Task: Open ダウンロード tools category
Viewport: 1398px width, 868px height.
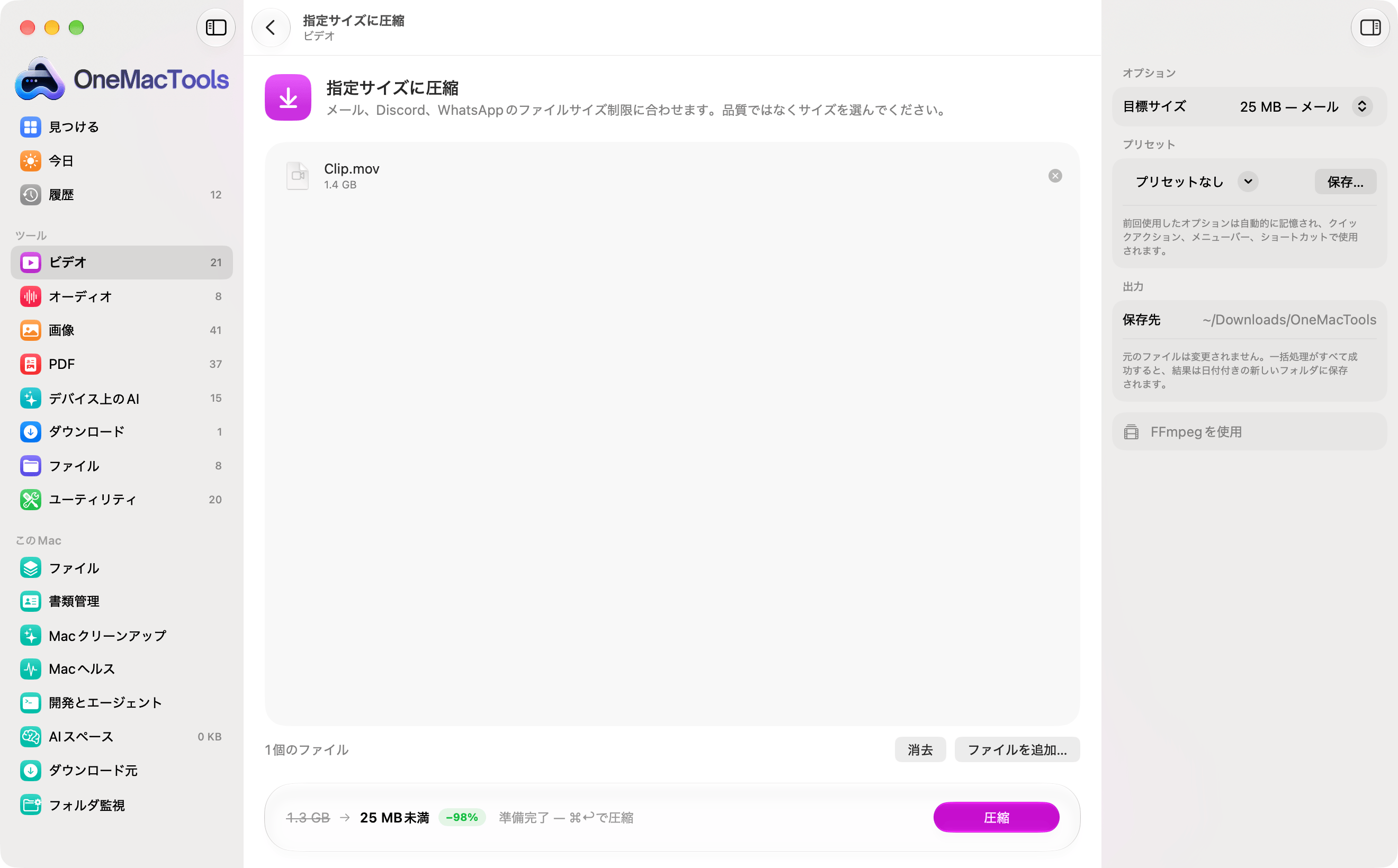Action: tap(121, 432)
